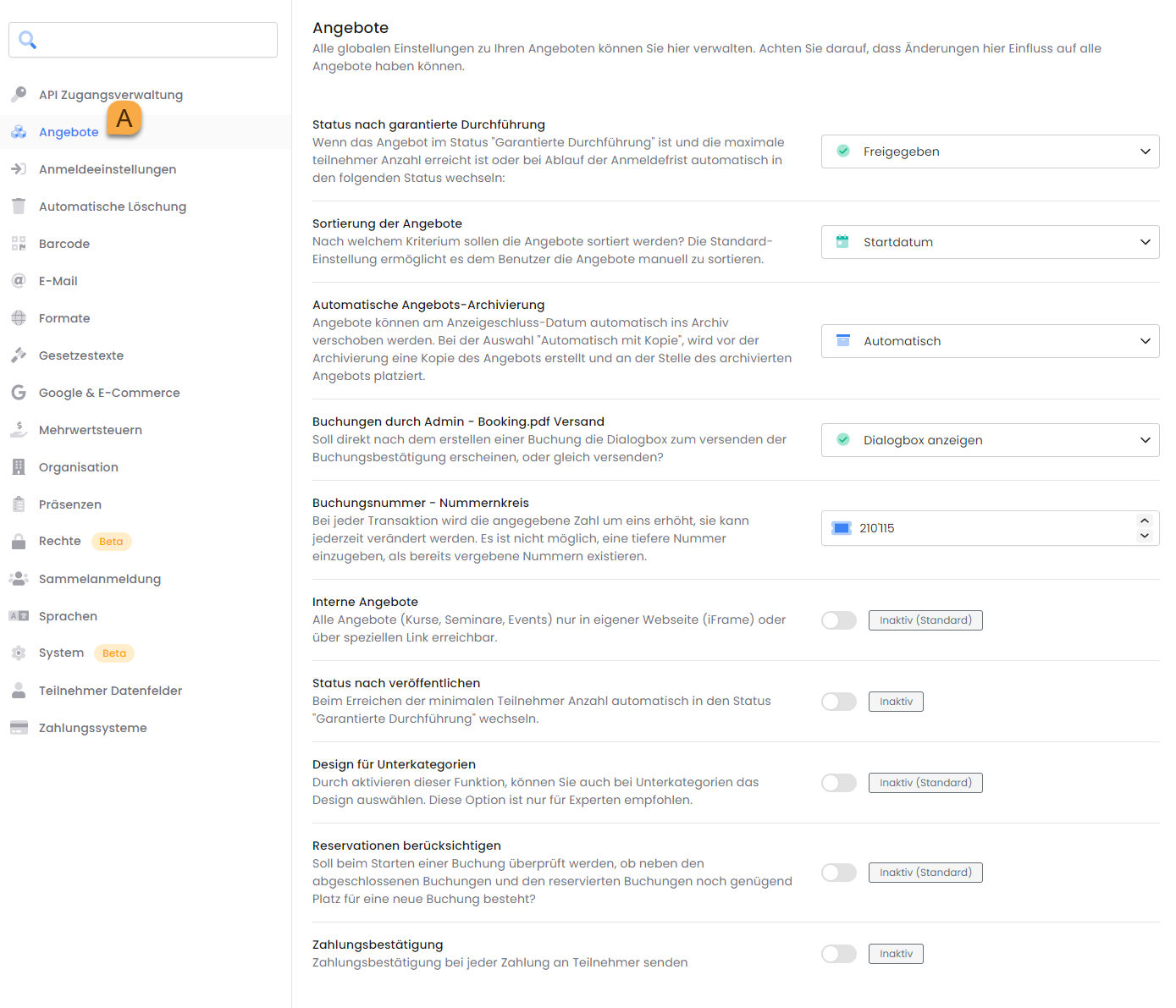Increase the Buchungsnummer value with the up arrow
The width and height of the screenshot is (1176, 1008).
pyautogui.click(x=1145, y=521)
